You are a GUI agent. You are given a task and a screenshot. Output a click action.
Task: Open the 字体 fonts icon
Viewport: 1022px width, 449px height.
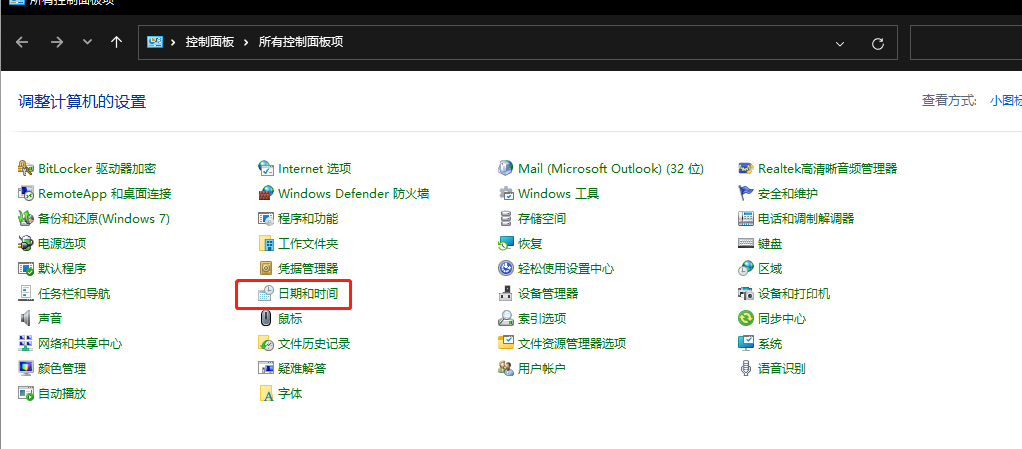pos(266,394)
